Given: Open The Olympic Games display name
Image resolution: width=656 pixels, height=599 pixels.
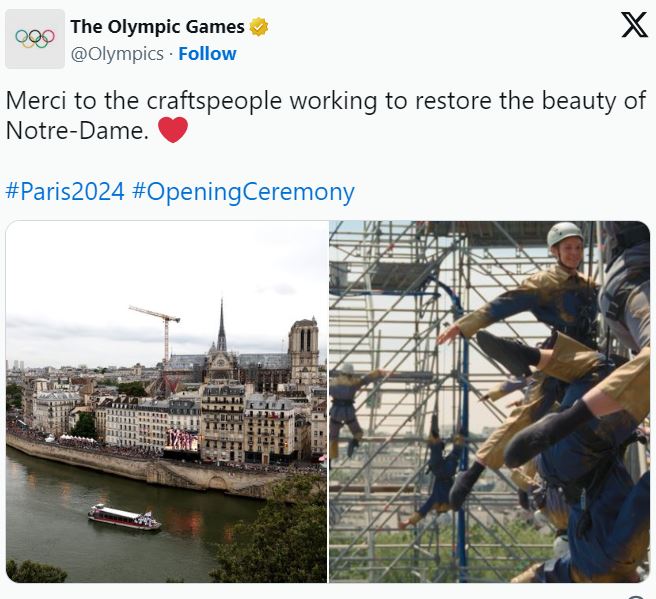Looking at the screenshot, I should 157,27.
